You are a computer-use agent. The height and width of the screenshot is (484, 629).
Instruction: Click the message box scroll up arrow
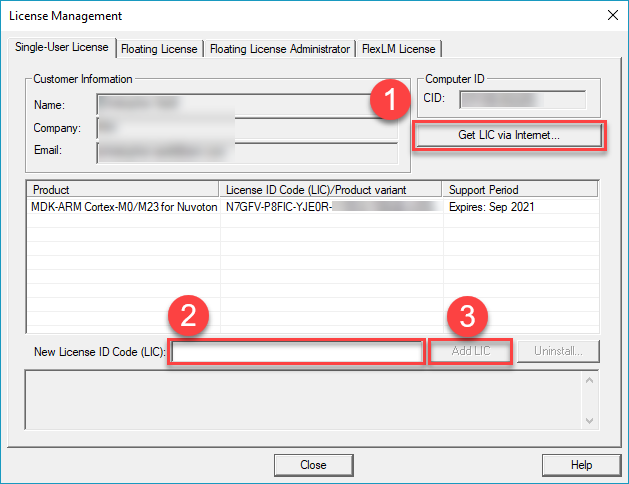[x=589, y=380]
